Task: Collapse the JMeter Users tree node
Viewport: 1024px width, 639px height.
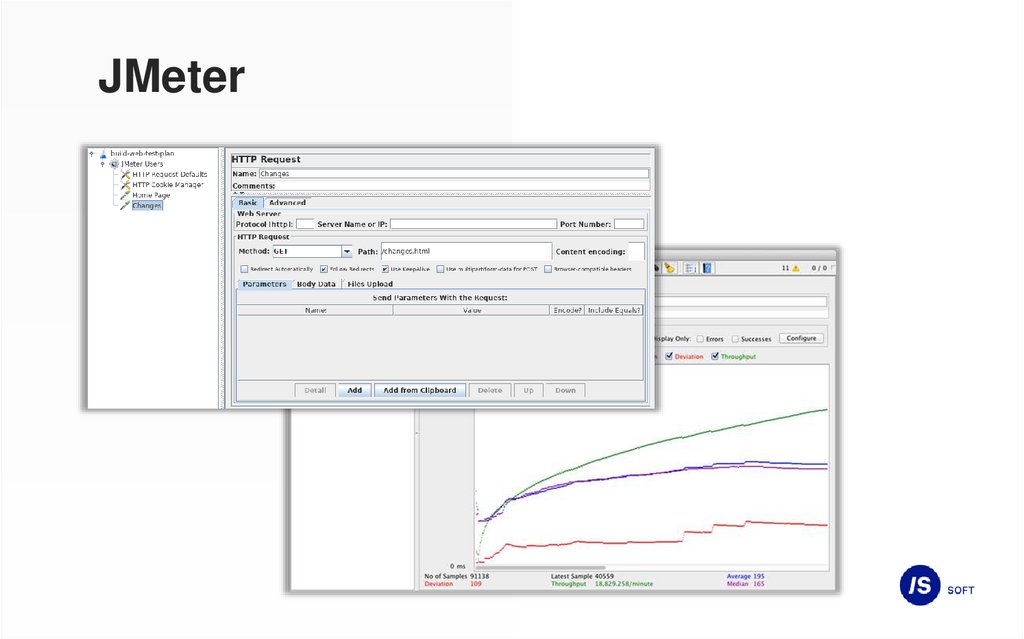Action: (103, 164)
